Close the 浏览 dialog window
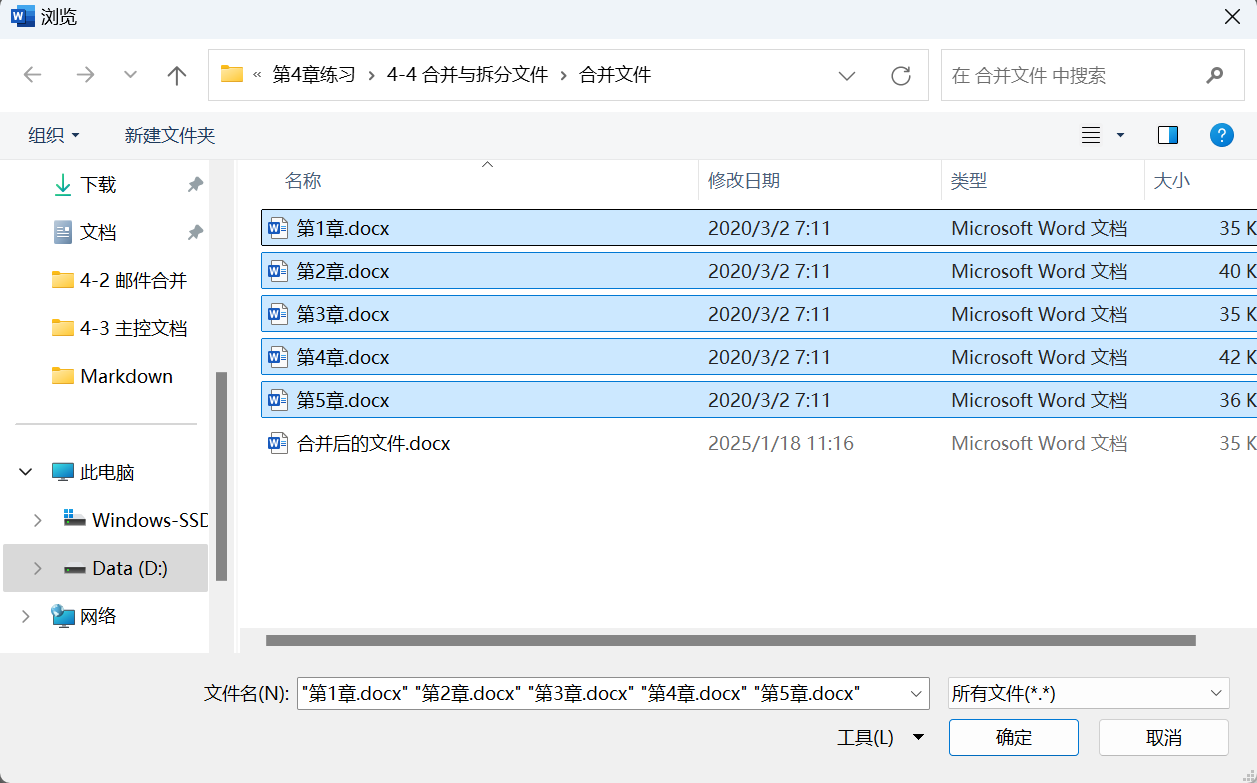Viewport: 1257px width, 783px height. 1232,17
